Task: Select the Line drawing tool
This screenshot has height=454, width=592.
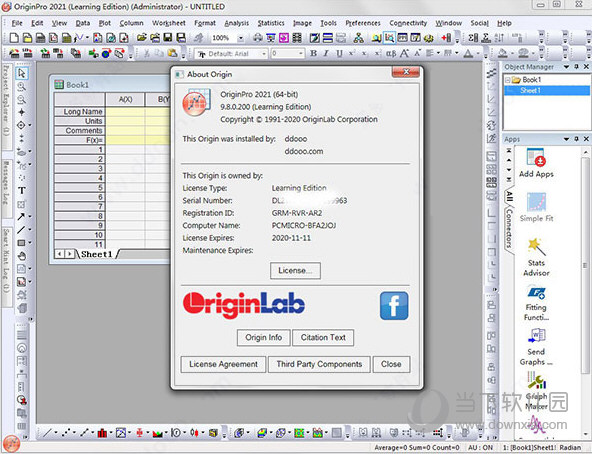Action: click(x=21, y=229)
